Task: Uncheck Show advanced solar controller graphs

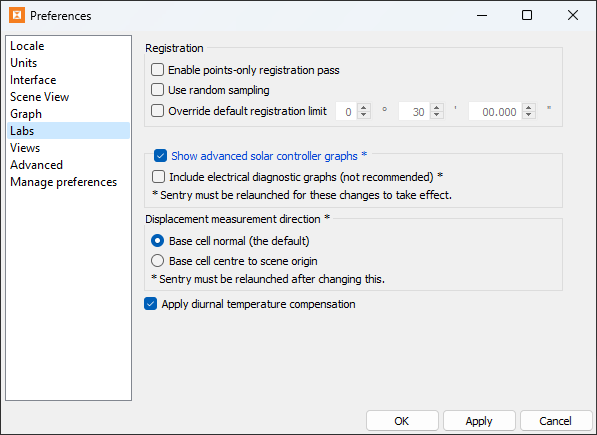Action: click(x=160, y=156)
